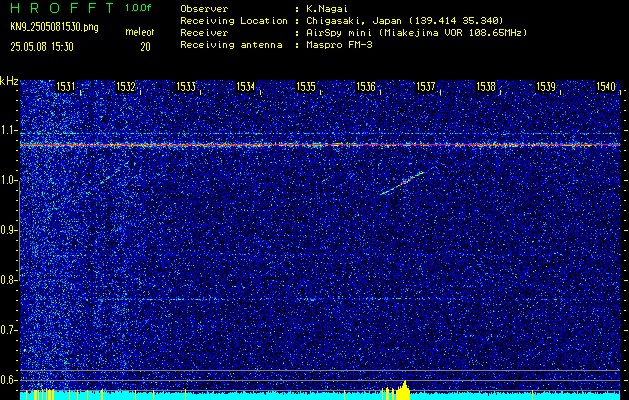Click the 1535 time axis marker
Screen dimensions: 629x400
click(306, 87)
